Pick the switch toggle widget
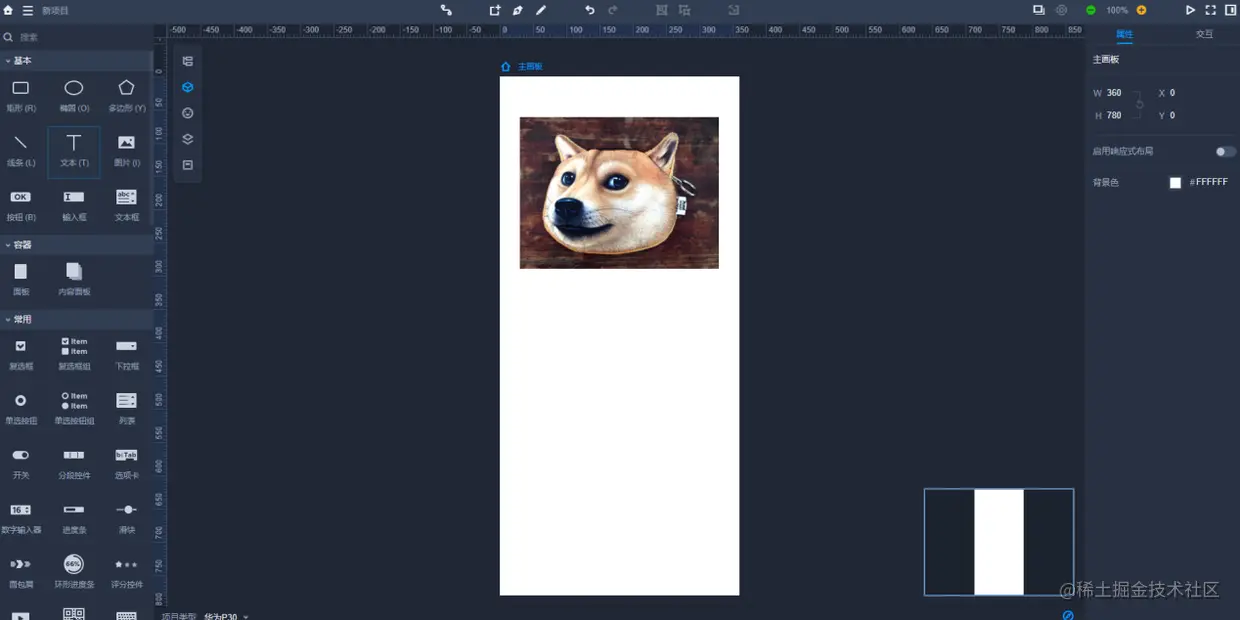Viewport: 1240px width, 620px height. coord(20,462)
